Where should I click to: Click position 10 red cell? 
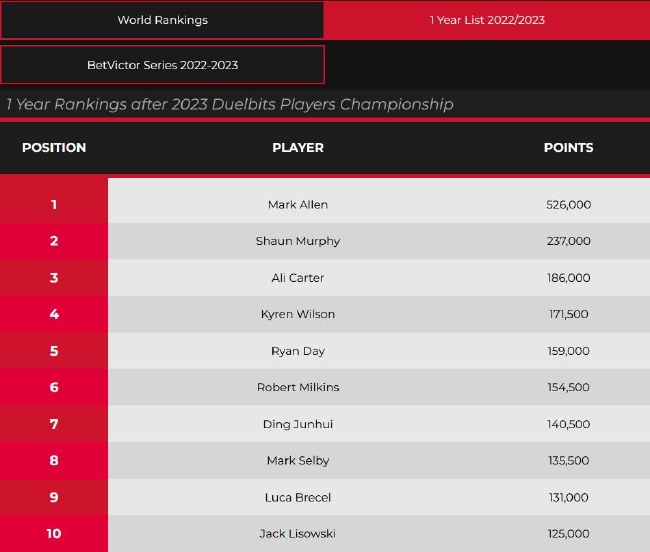[x=54, y=533]
